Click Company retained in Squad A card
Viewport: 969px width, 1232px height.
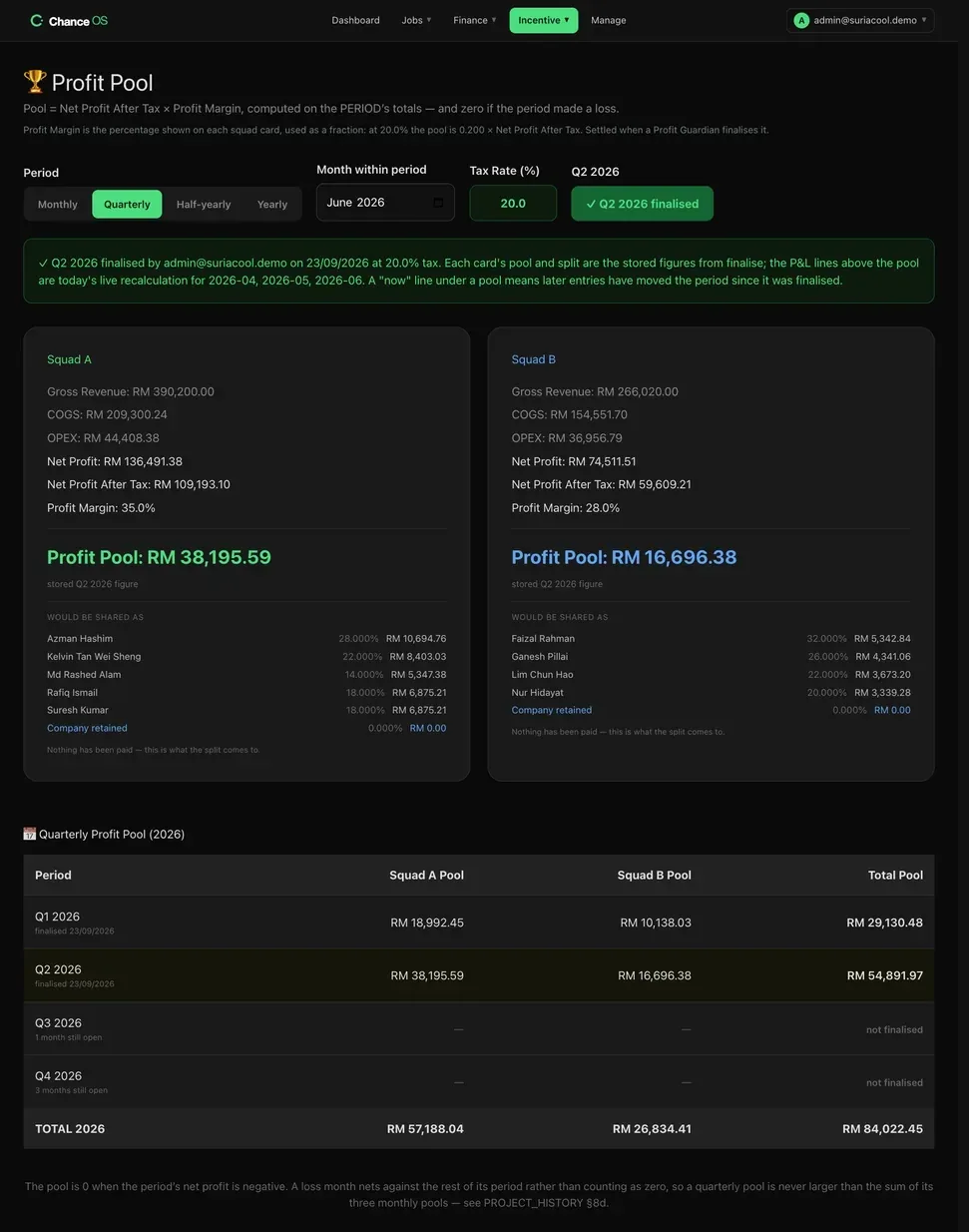click(87, 728)
